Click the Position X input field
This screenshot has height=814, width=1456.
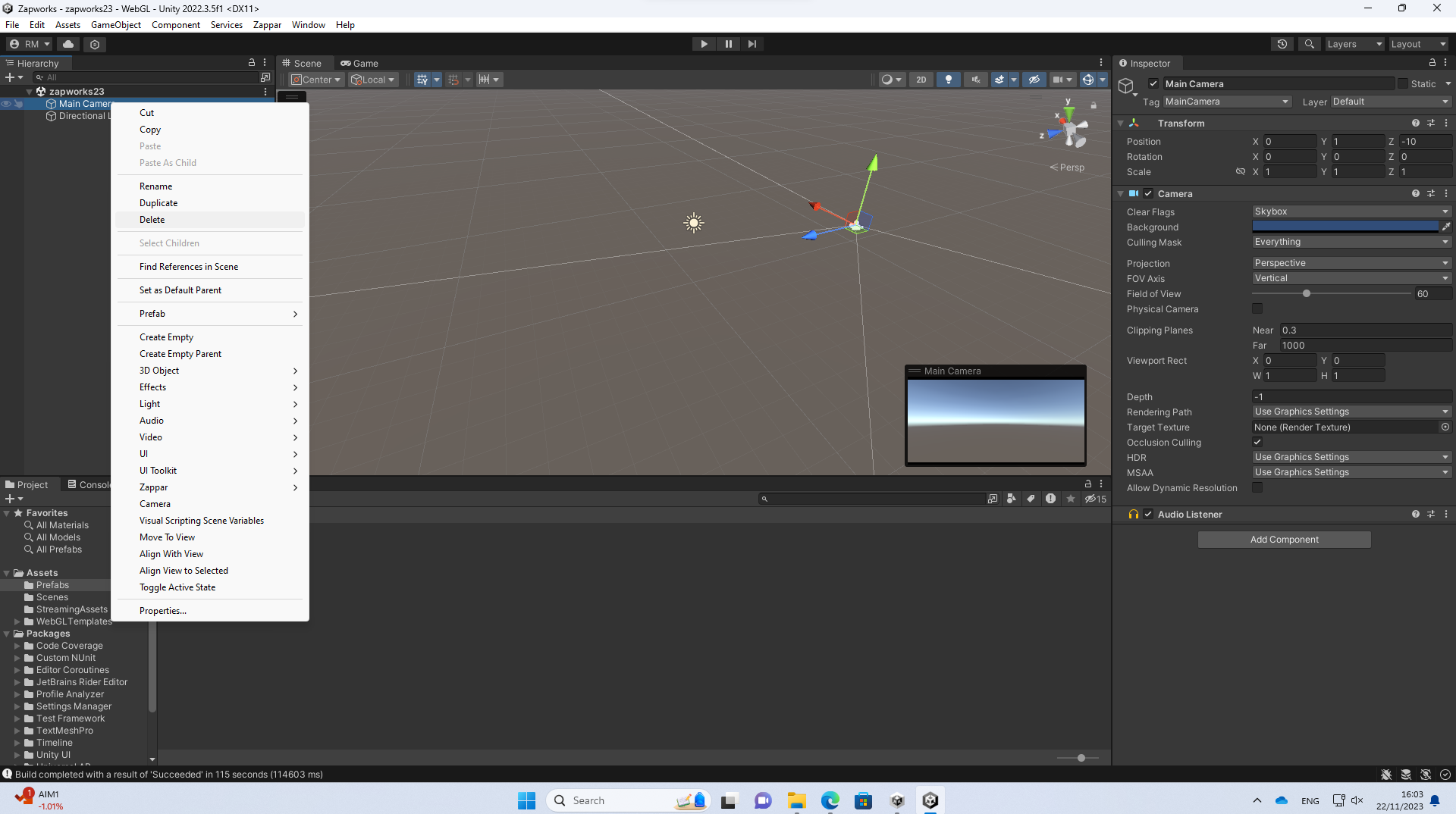click(1290, 142)
